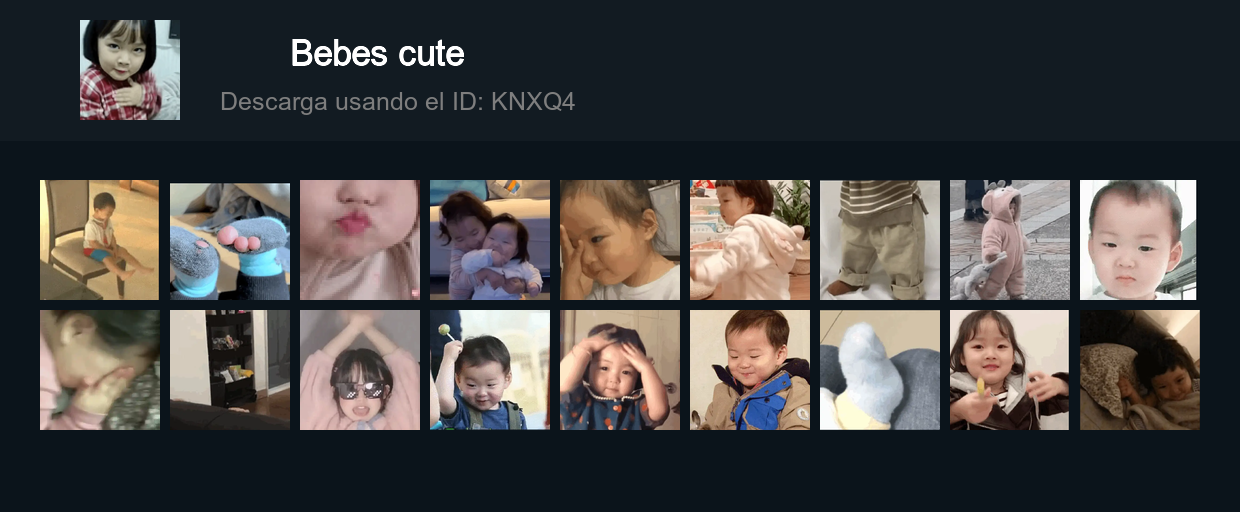Select sticker of child sitting on chair
Screen dimensions: 1240x512
tap(99, 240)
